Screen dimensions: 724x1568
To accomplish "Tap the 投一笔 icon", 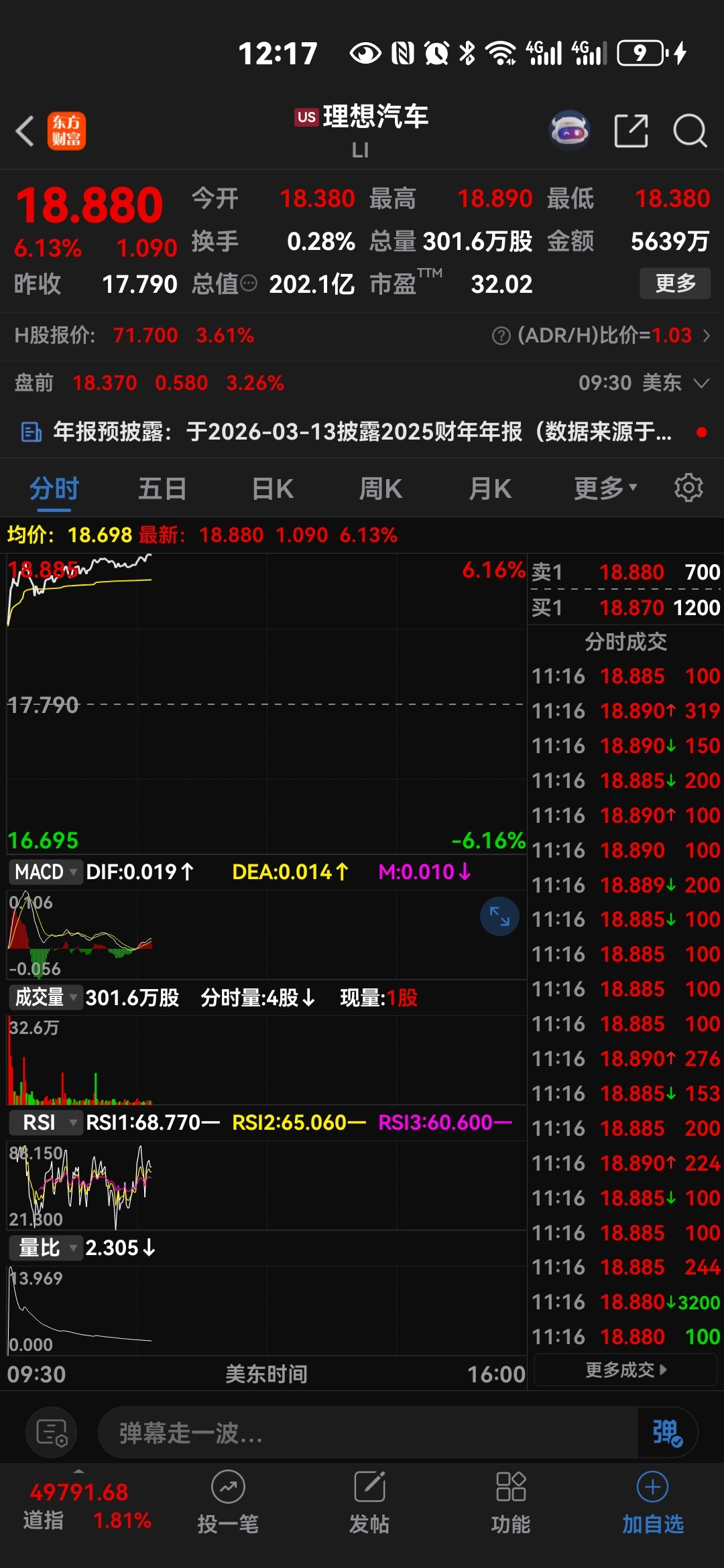I will pos(228,1502).
